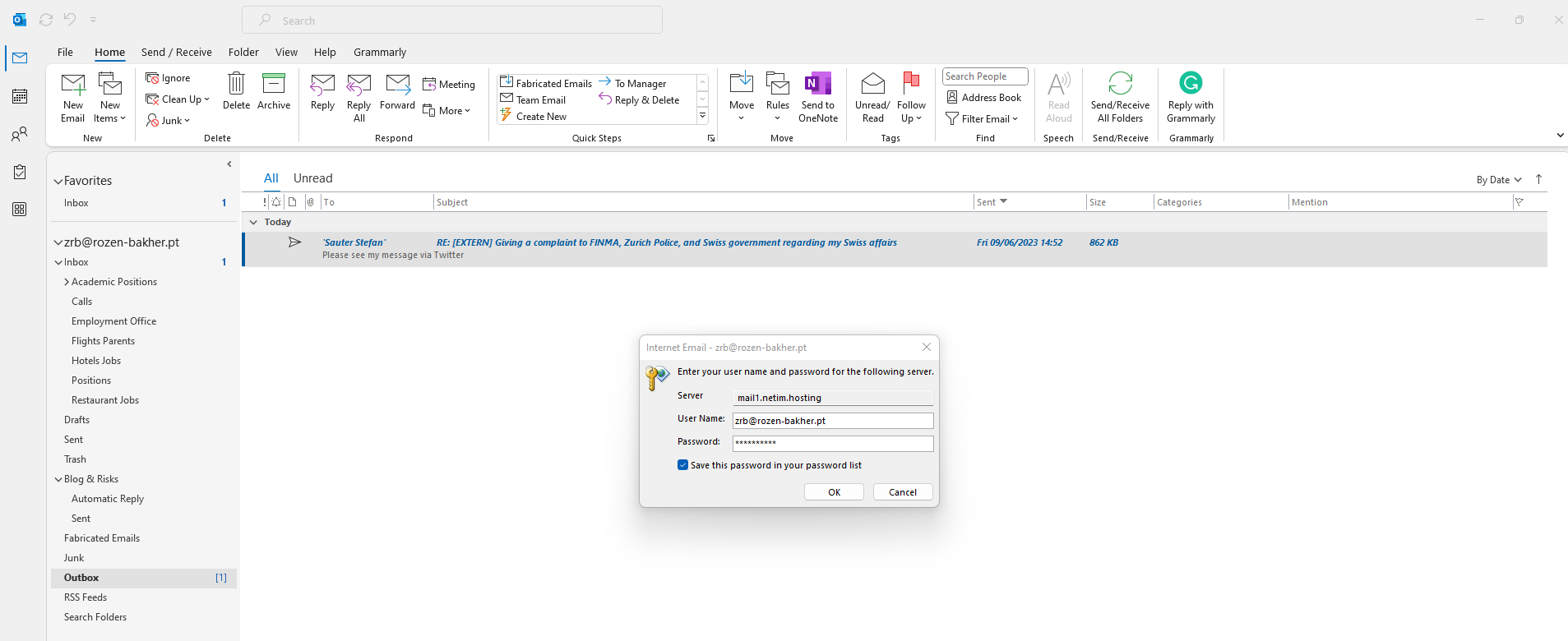Open the Outbox folder
This screenshot has width=1568, height=641.
pos(144,578)
